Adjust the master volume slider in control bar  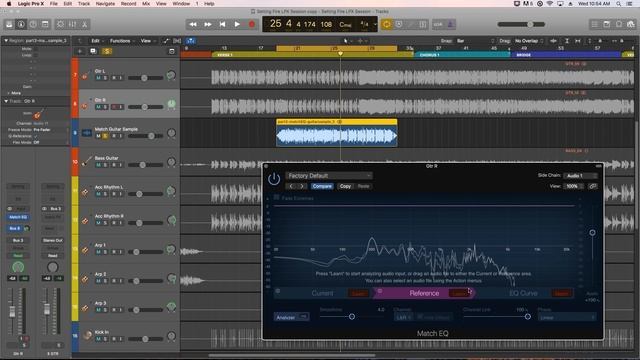530,24
